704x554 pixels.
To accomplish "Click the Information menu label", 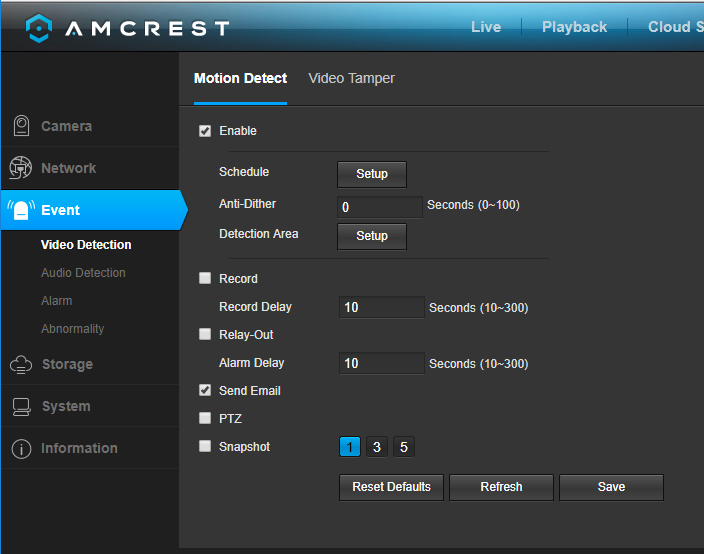I will (79, 448).
